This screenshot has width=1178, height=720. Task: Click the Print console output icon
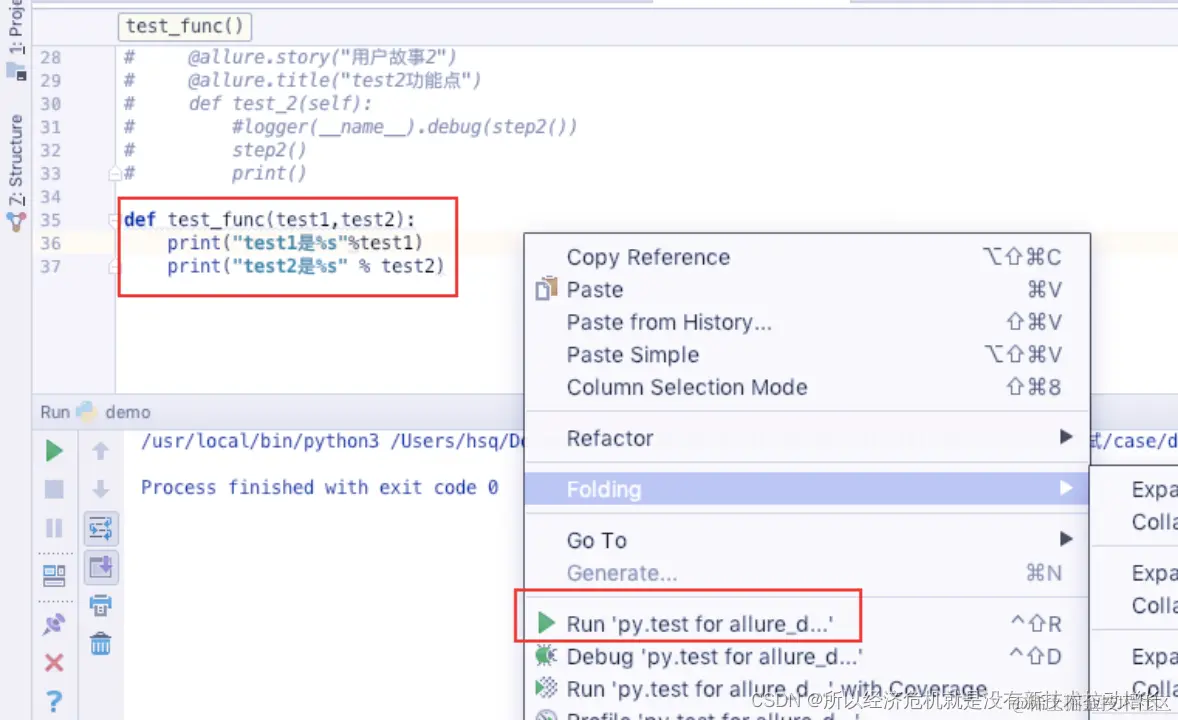coord(100,605)
